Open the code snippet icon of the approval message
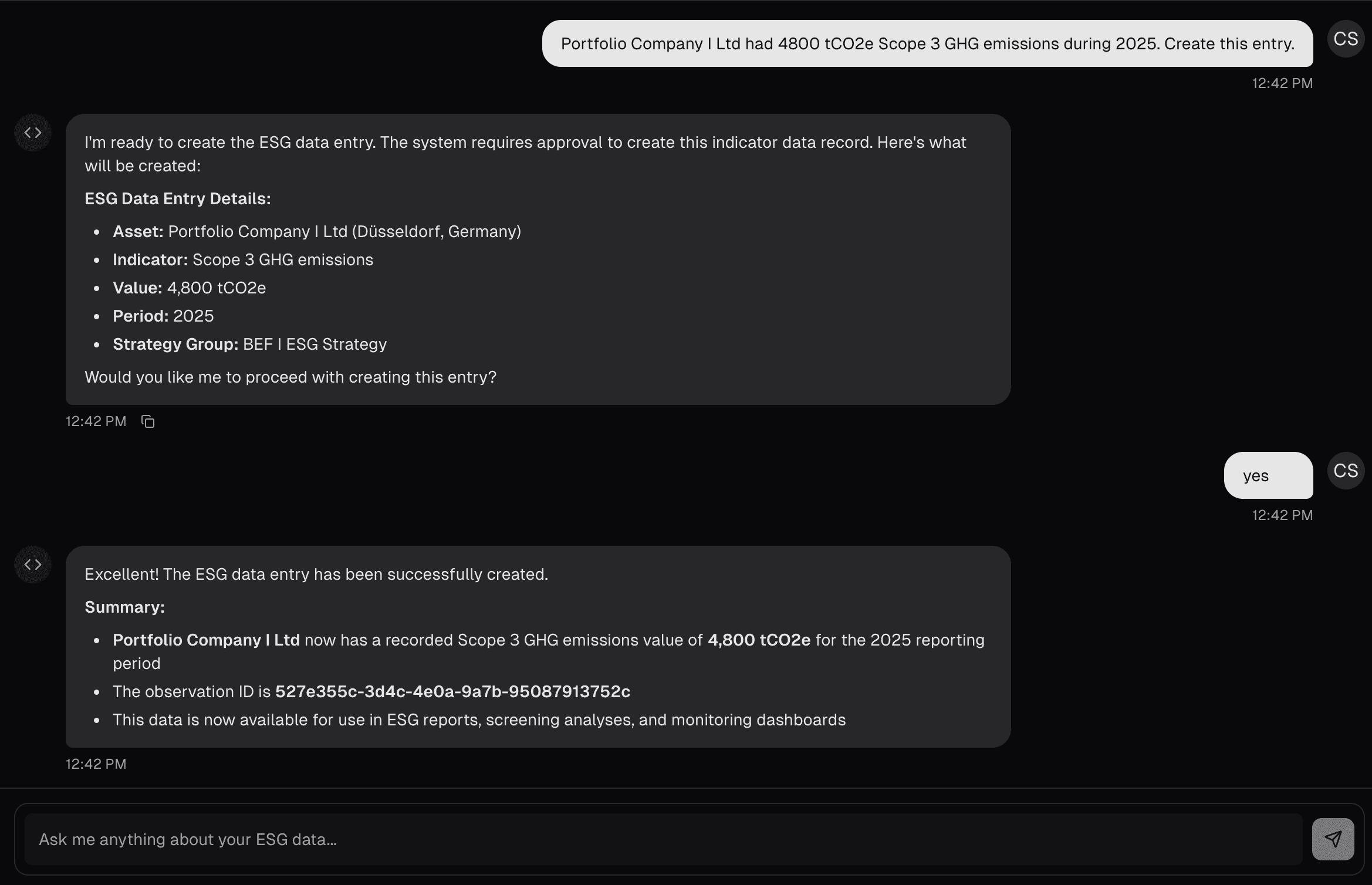 click(32, 132)
